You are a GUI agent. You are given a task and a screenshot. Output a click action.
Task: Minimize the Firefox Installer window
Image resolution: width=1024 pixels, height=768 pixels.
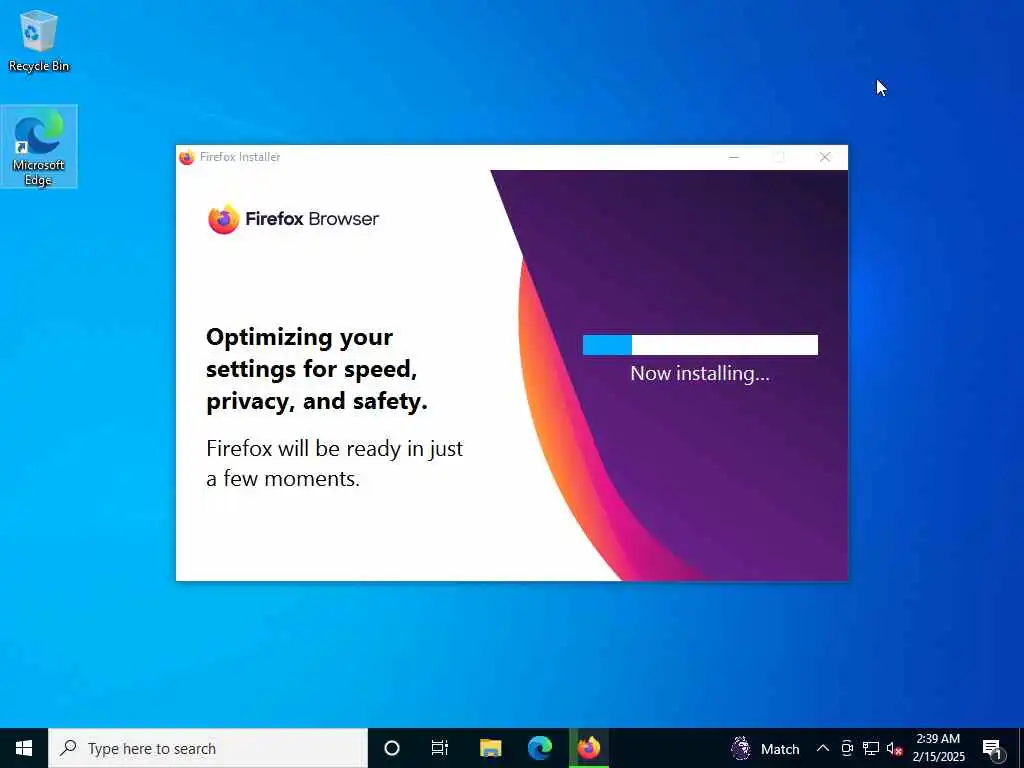click(x=734, y=157)
